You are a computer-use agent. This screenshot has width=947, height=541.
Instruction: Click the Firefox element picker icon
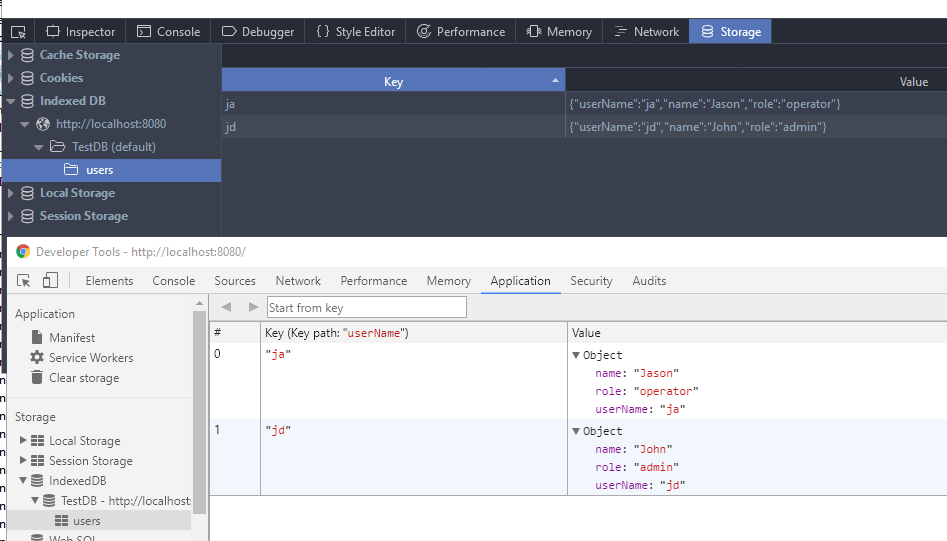18,32
